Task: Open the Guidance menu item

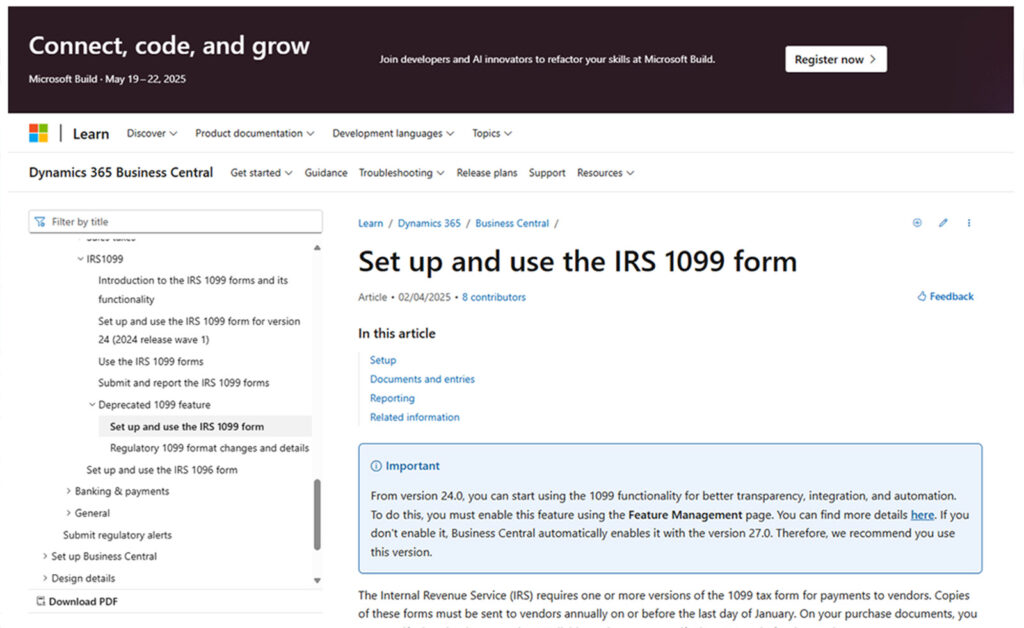Action: point(326,173)
